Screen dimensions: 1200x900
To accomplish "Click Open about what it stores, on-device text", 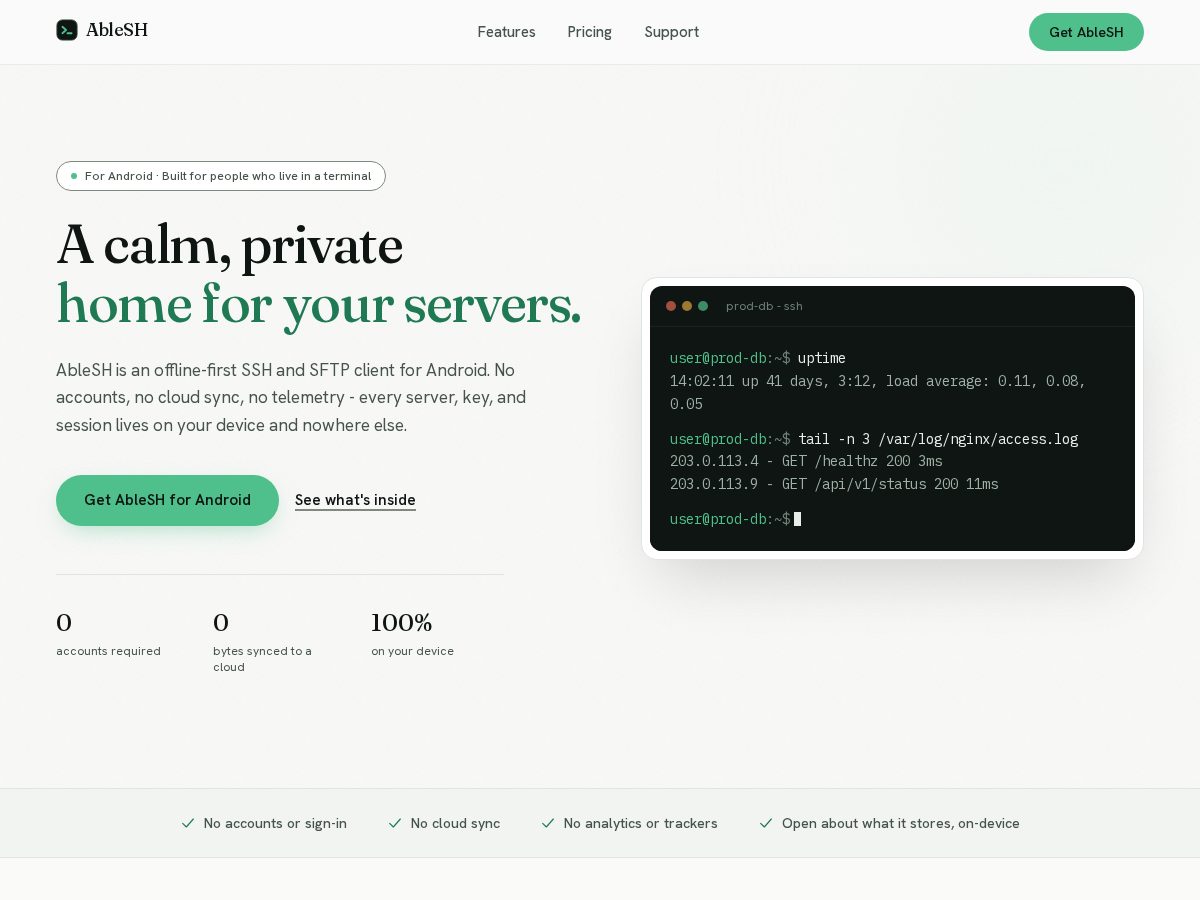I will [901, 823].
